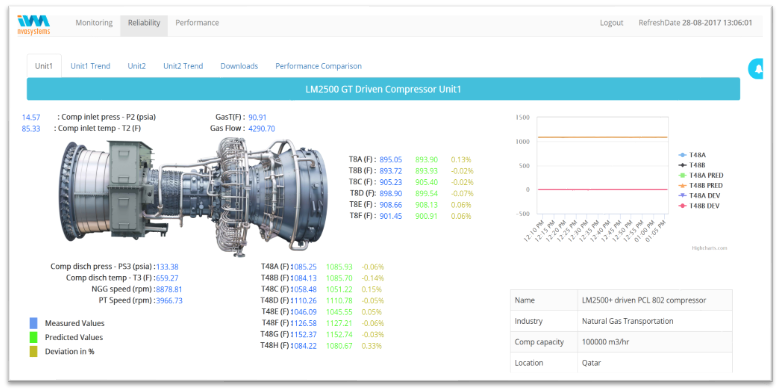This screenshot has width=780, height=392.
Task: Switch to the Unit1 tab
Action: 44,66
